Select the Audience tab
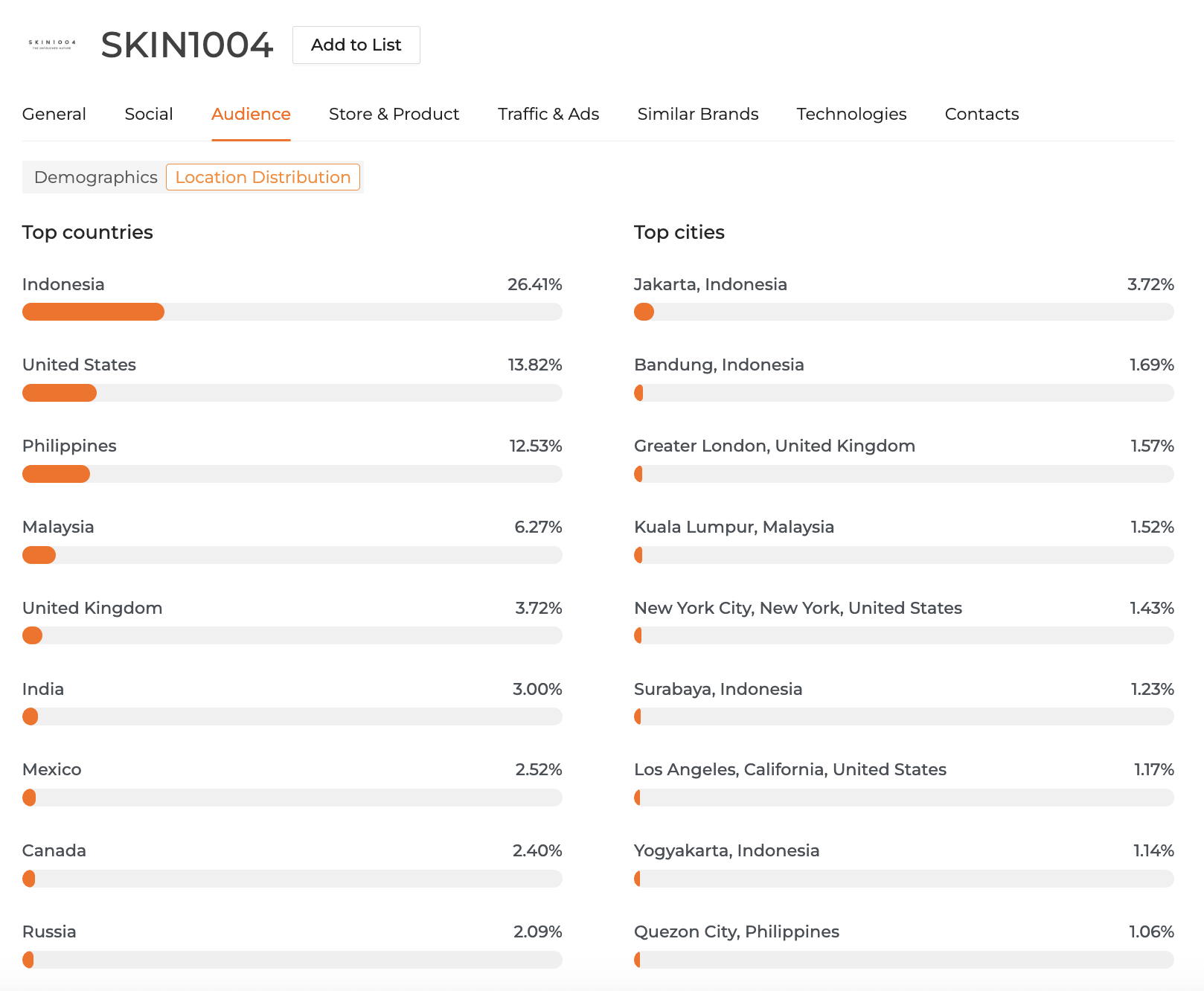Image resolution: width=1204 pixels, height=991 pixels. click(251, 114)
